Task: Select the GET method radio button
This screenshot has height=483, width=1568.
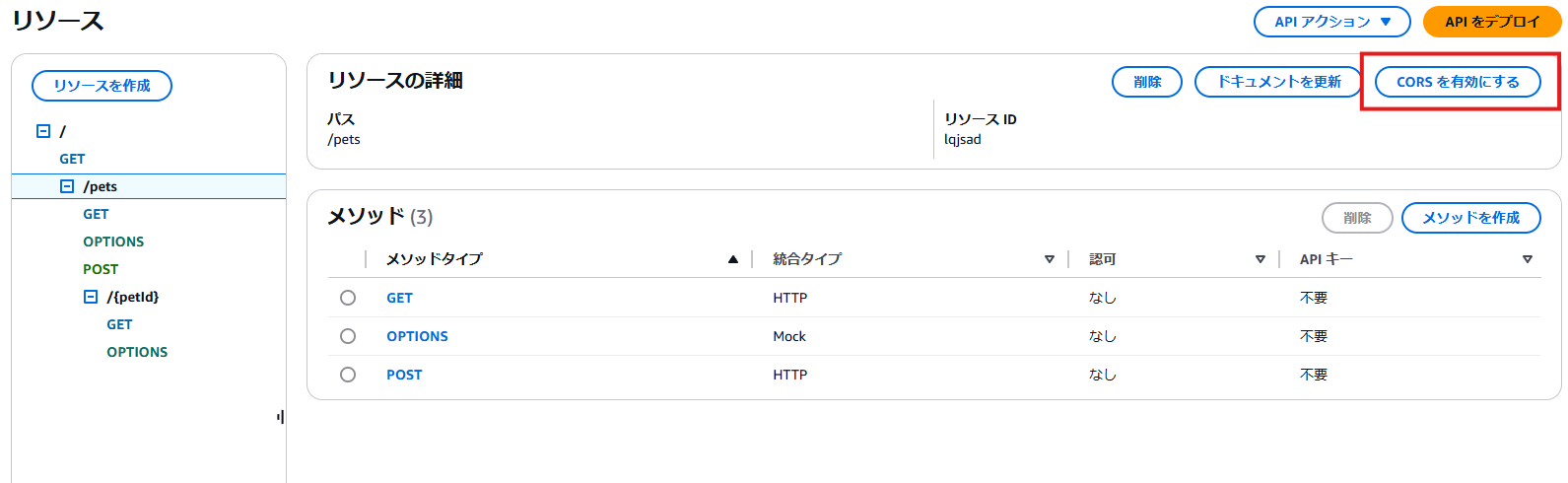Action: pos(348,298)
